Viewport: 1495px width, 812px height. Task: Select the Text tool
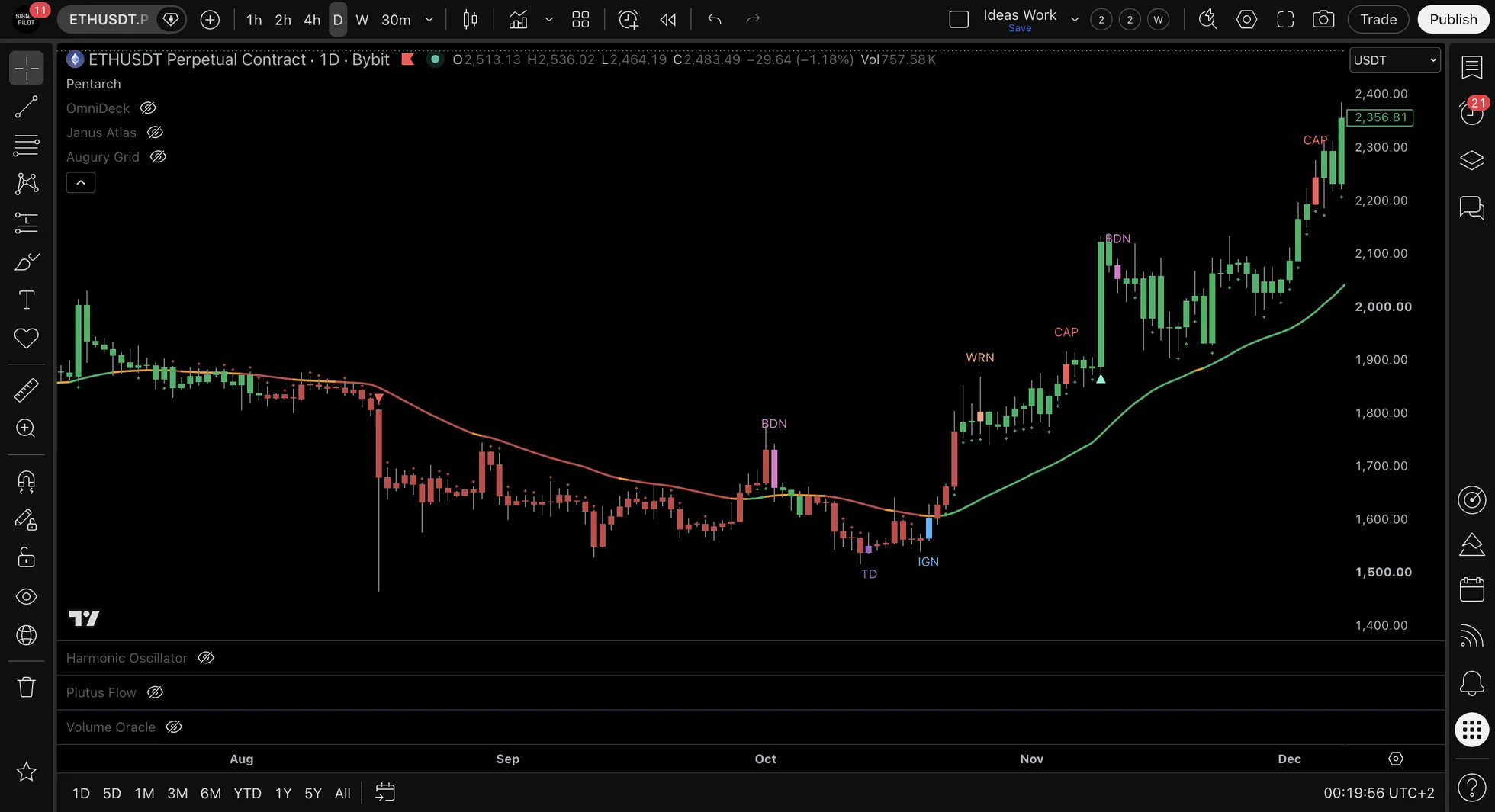coord(26,300)
